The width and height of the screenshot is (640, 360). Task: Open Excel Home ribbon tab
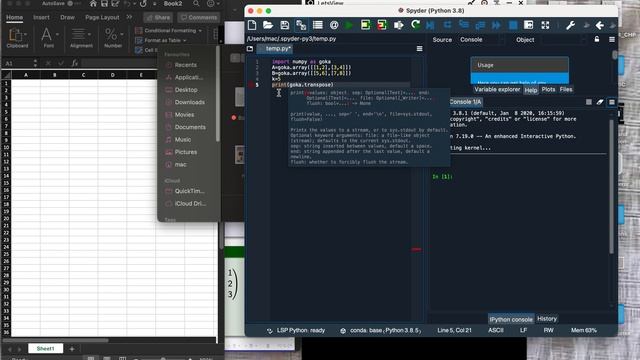tap(14, 18)
